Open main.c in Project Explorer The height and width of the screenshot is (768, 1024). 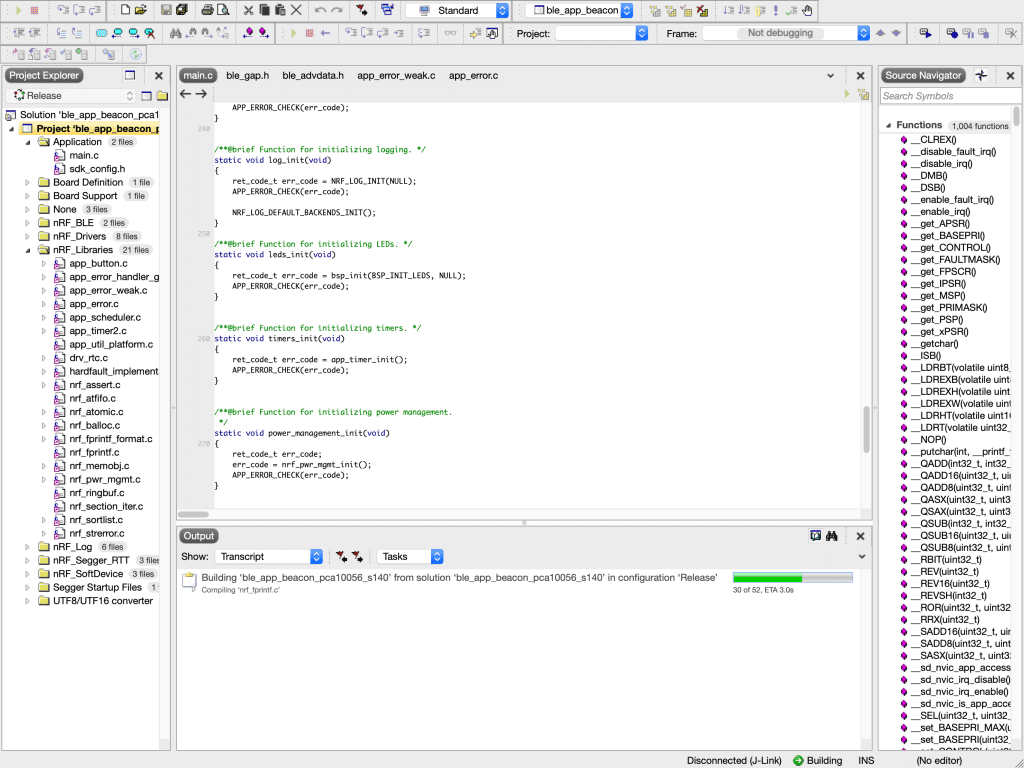pyautogui.click(x=84, y=155)
